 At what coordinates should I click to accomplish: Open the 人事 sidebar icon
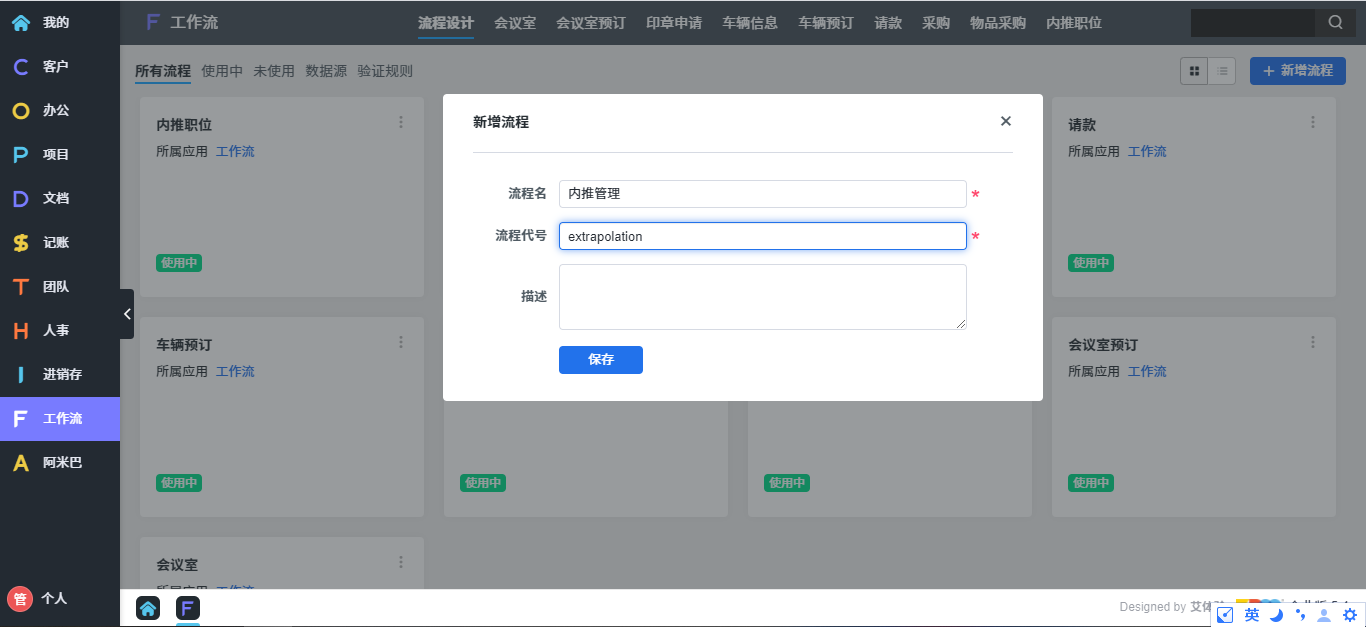[20, 331]
